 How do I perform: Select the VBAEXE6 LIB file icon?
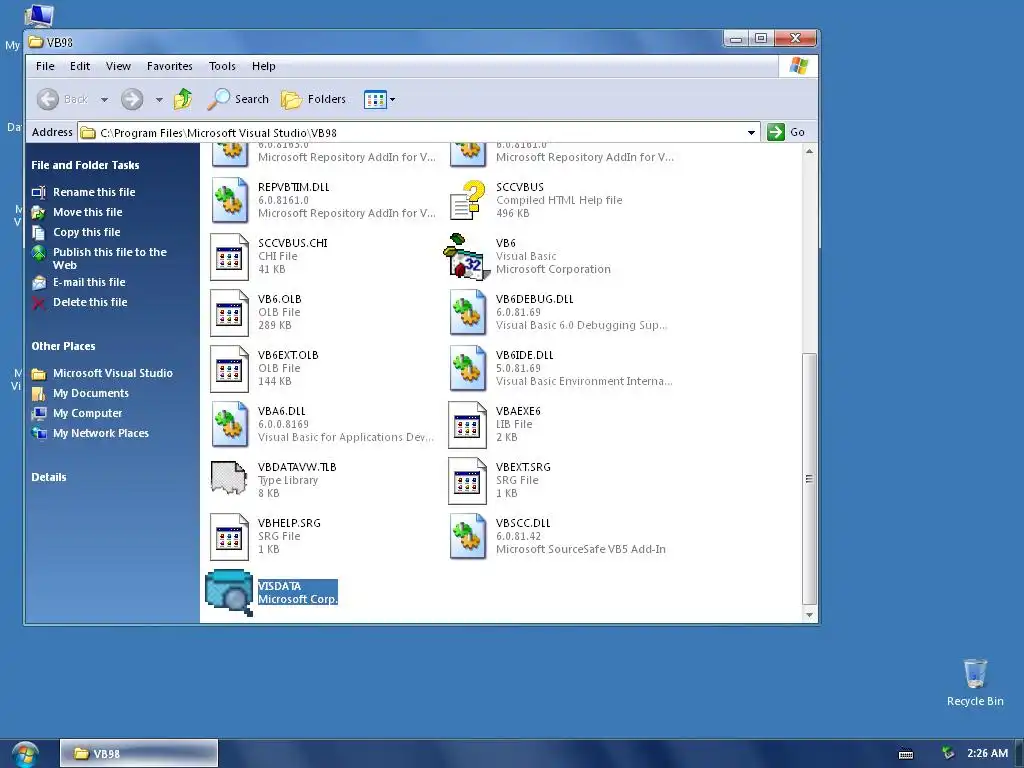468,424
